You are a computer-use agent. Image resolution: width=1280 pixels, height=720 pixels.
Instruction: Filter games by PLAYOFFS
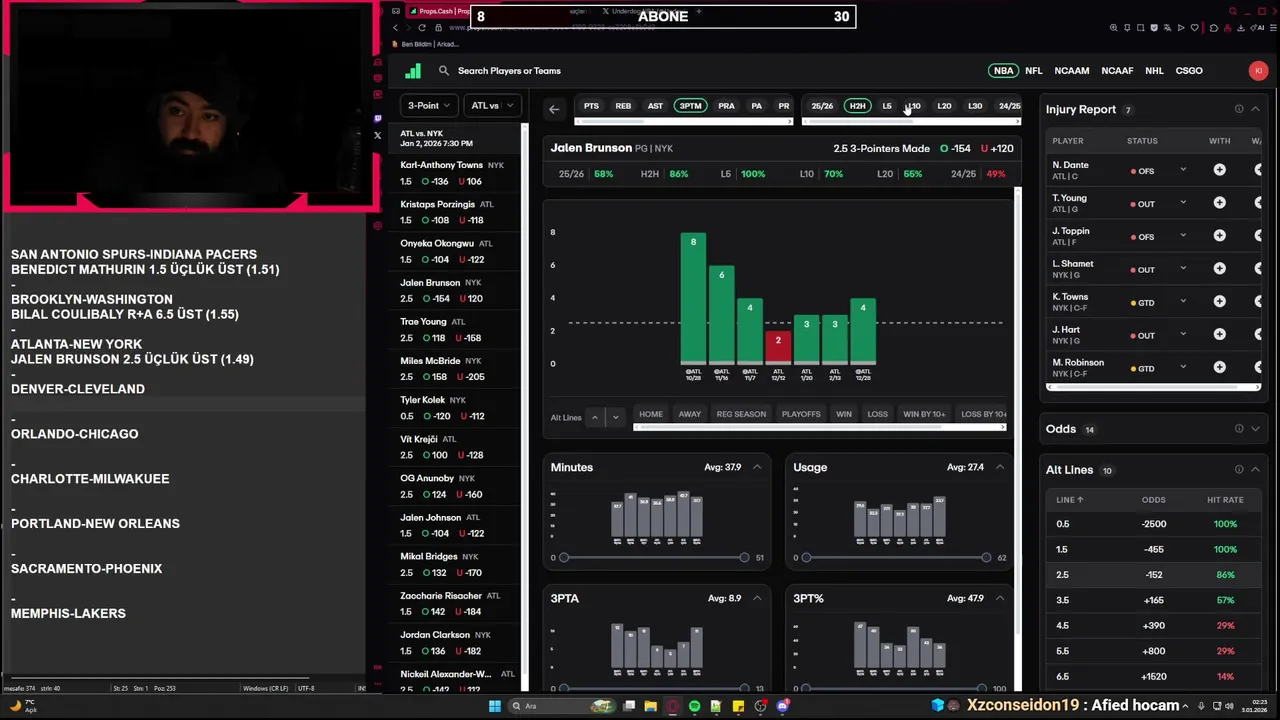(801, 414)
